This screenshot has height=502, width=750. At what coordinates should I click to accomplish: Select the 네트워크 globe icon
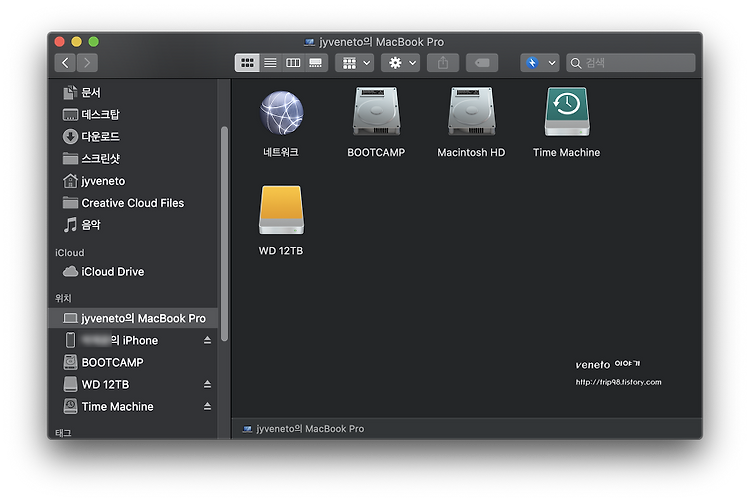click(281, 113)
